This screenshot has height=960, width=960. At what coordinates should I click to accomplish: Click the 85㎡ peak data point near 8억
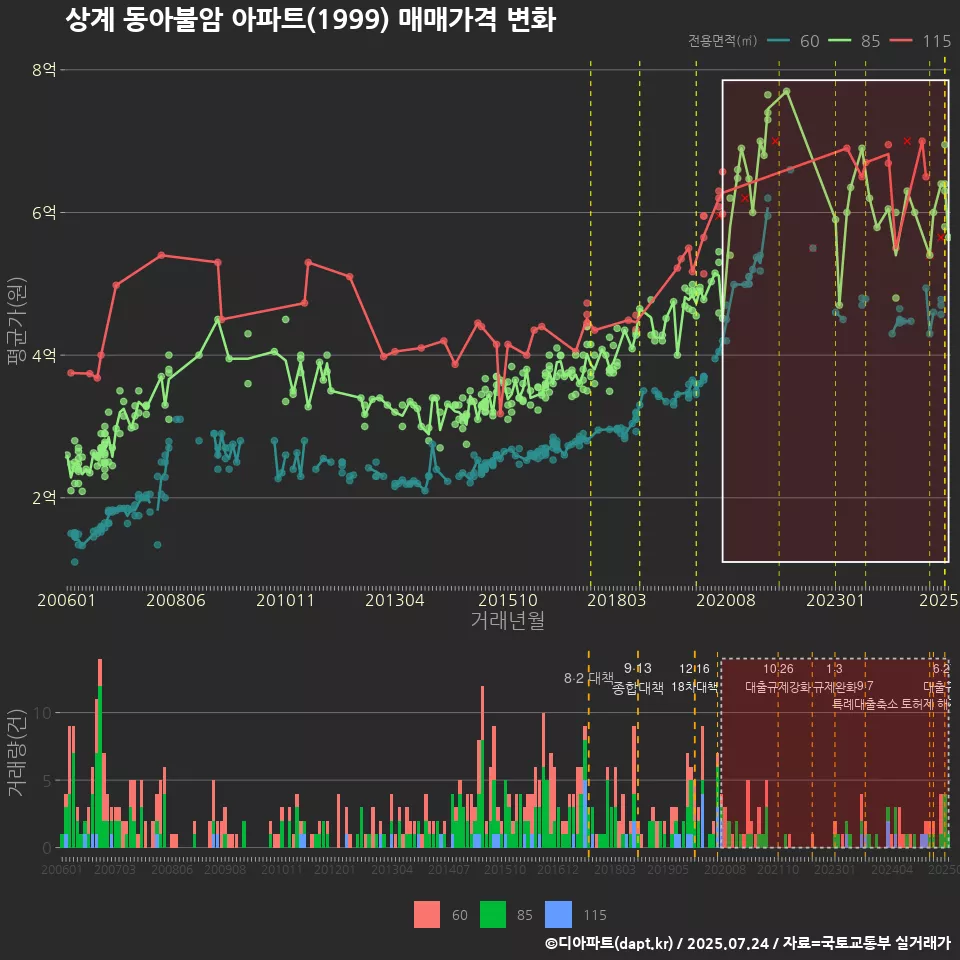pos(787,91)
